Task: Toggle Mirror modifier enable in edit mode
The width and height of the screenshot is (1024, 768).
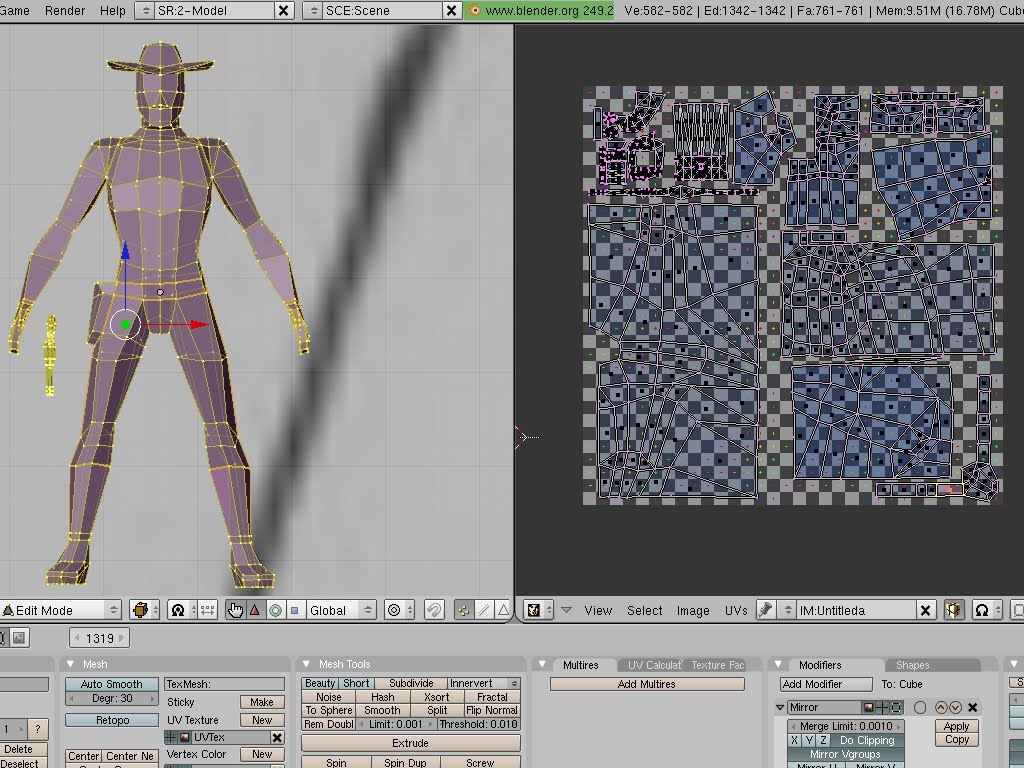Action: click(896, 707)
